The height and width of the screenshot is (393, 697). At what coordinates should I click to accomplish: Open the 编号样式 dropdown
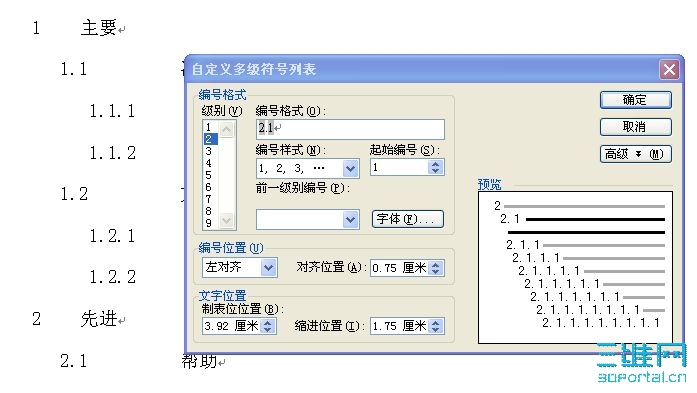[351, 168]
